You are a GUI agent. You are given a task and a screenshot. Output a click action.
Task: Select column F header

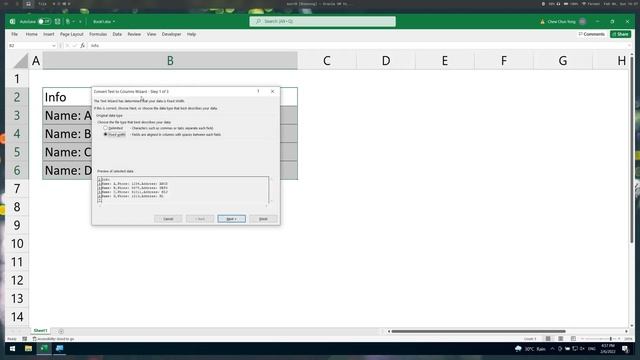click(x=504, y=61)
